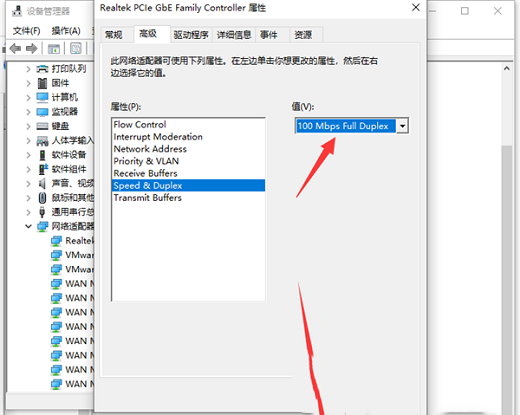Open the 值(V) value dropdown arrow
Screen dimensions: 520x415
coord(402,126)
